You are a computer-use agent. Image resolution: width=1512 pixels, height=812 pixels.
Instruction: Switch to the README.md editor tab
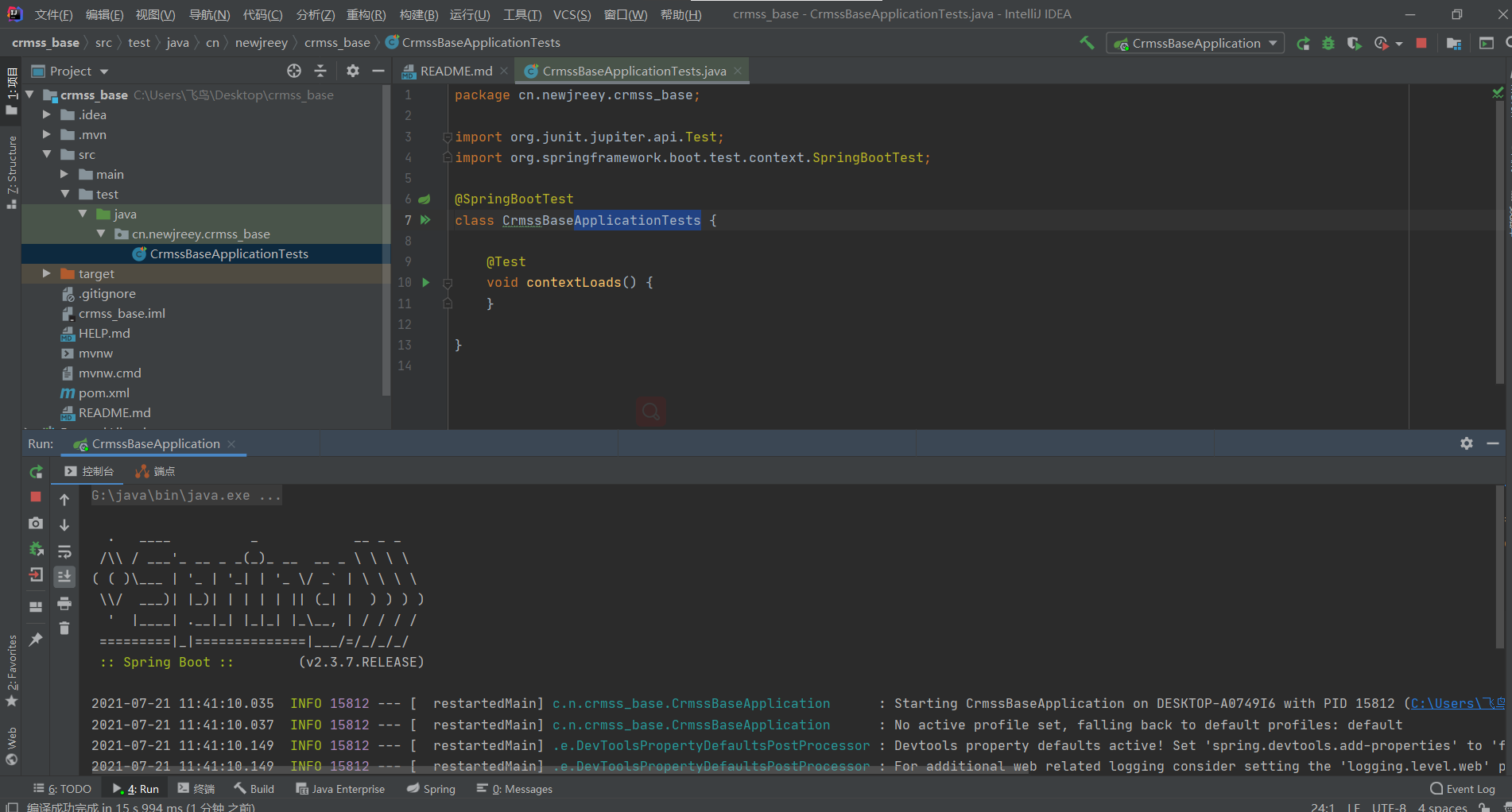click(456, 72)
